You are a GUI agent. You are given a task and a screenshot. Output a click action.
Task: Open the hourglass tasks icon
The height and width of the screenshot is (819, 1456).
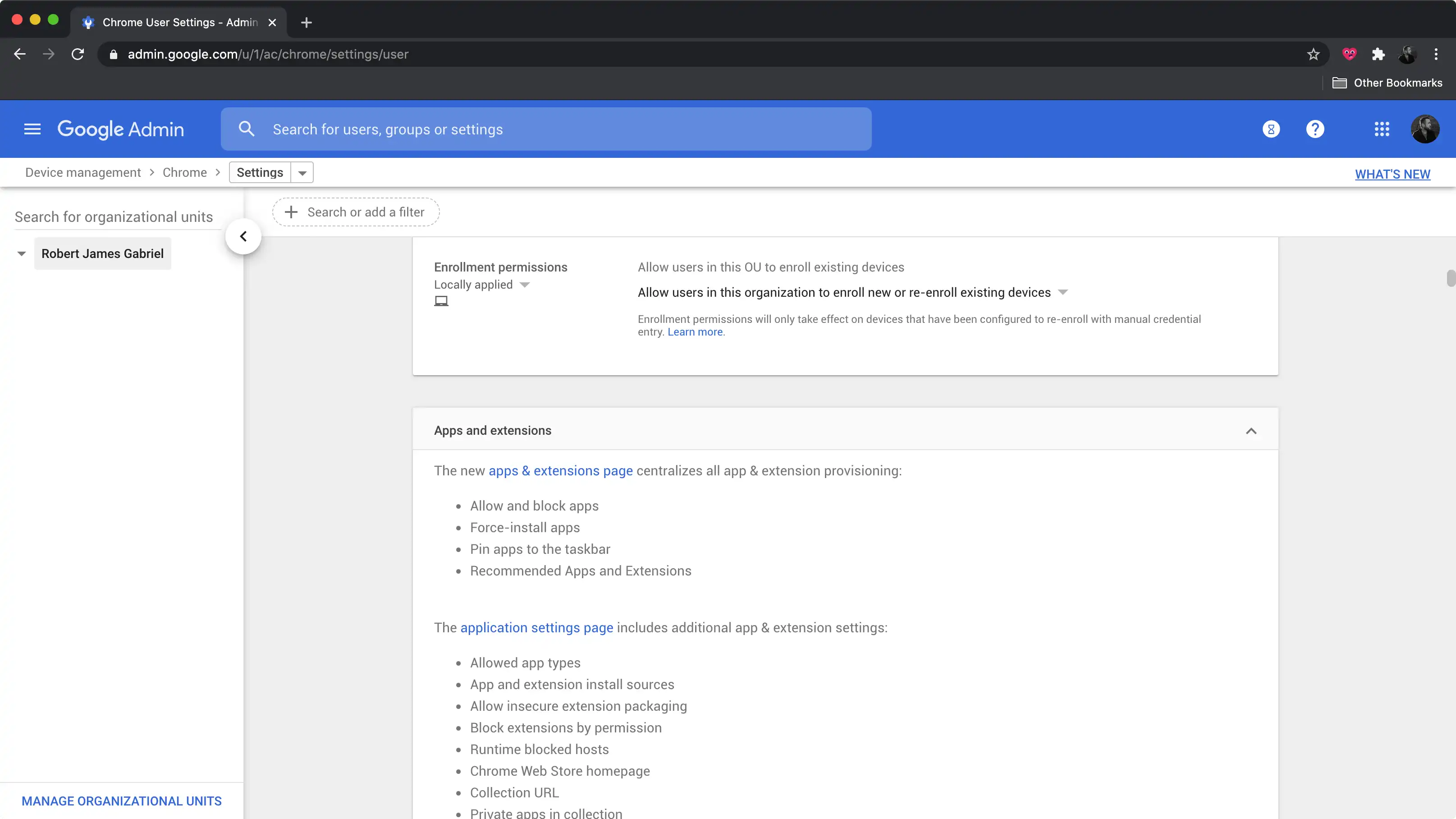1271,129
